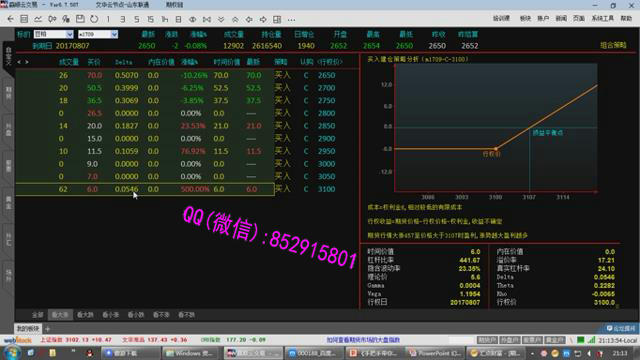Expand the a1709 contract dropdown
The height and width of the screenshot is (360, 640).
[x=114, y=34]
